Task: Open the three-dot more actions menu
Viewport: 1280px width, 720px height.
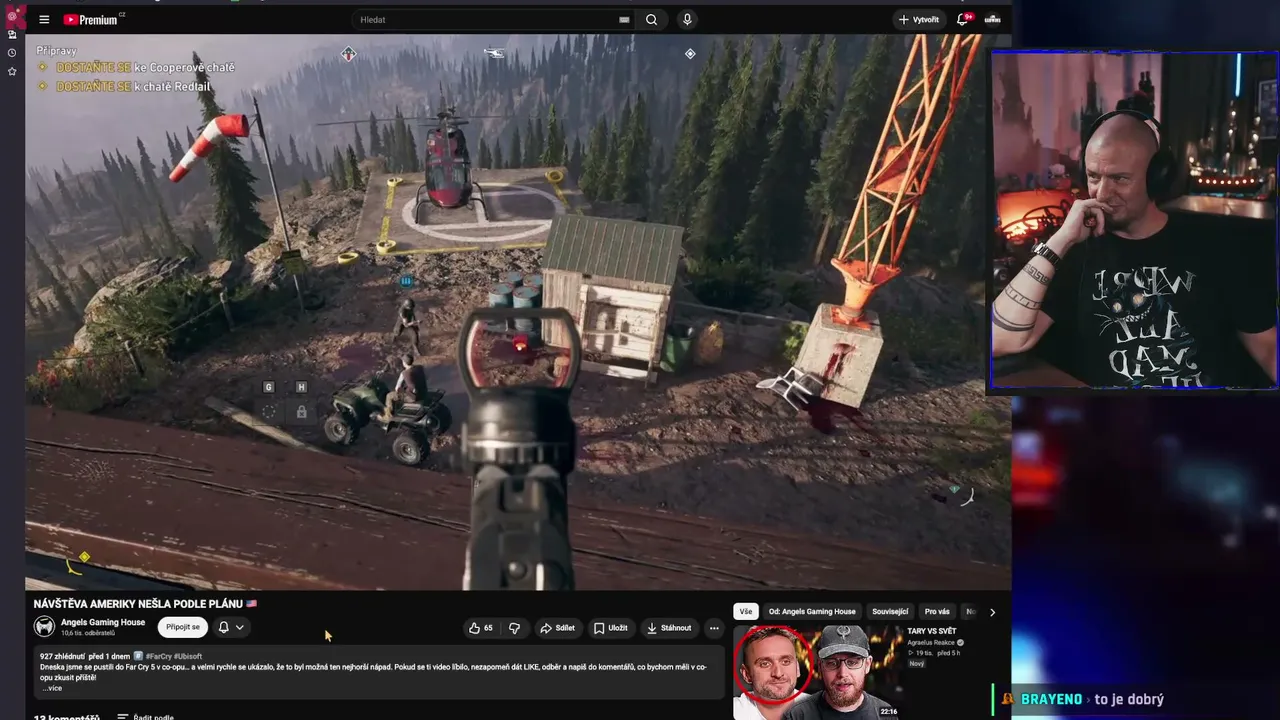Action: pos(714,628)
